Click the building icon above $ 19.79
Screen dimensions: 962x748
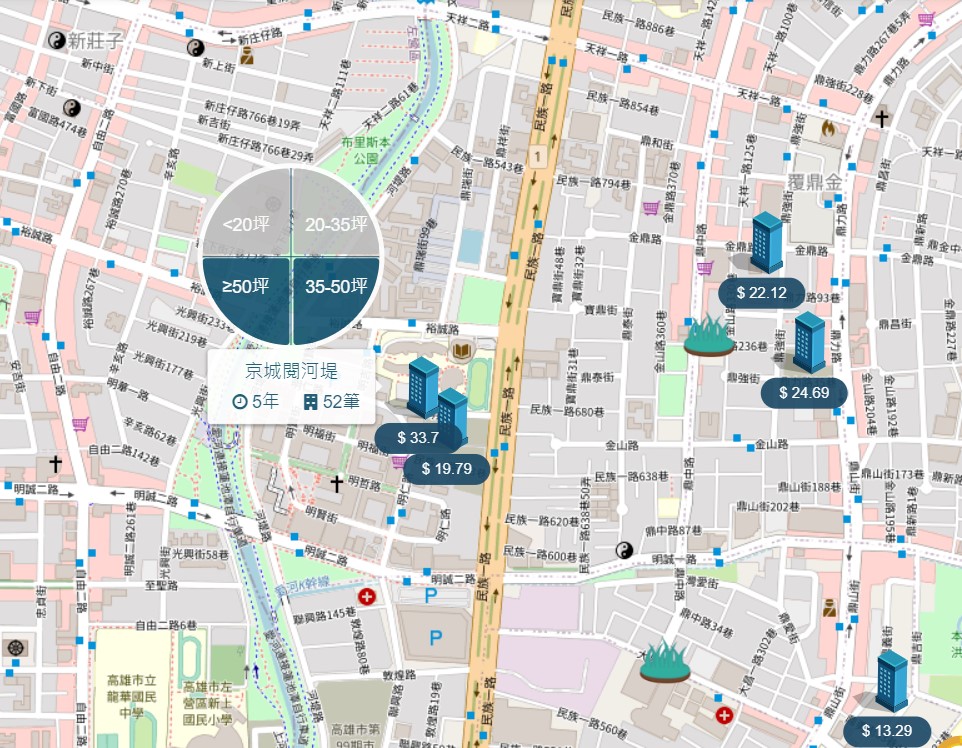coord(453,417)
